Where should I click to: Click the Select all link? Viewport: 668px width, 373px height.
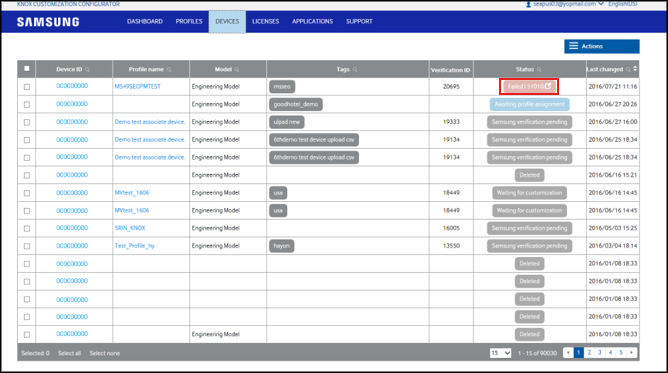click(69, 353)
